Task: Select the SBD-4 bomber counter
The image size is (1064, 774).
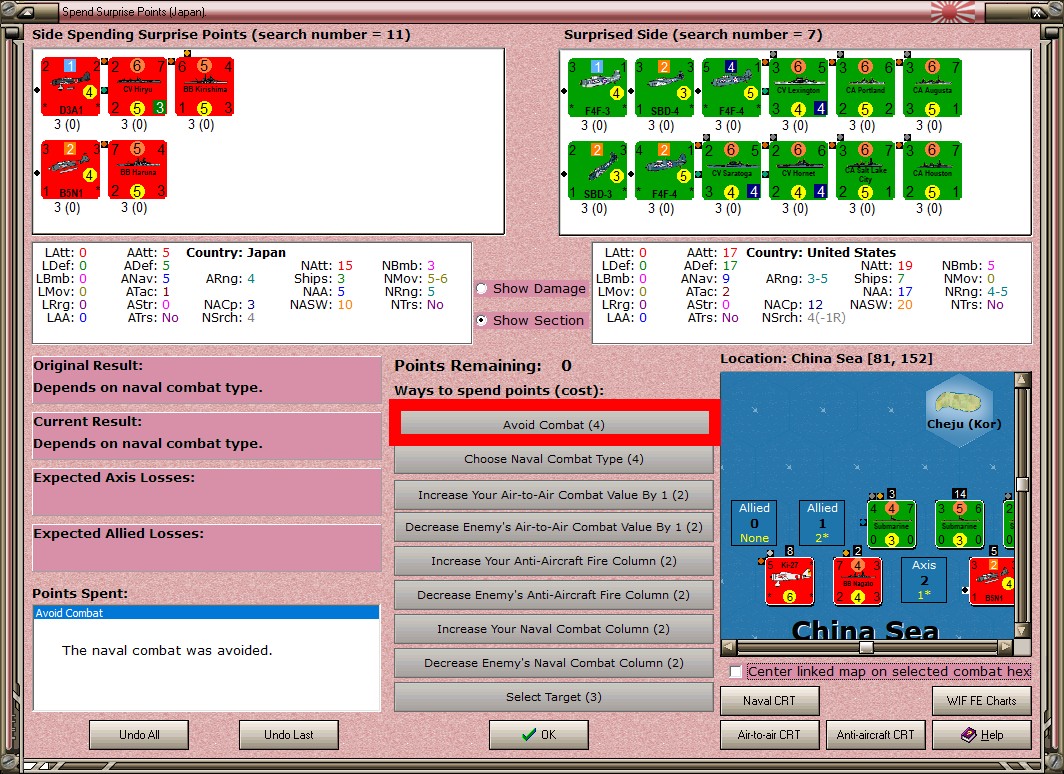Action: pyautogui.click(x=664, y=88)
